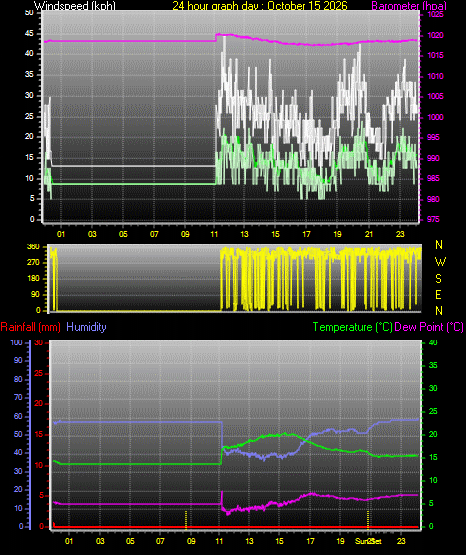Select the "Dew Point (°C)" legend label
Screen dimensions: 466x555
point(429,327)
